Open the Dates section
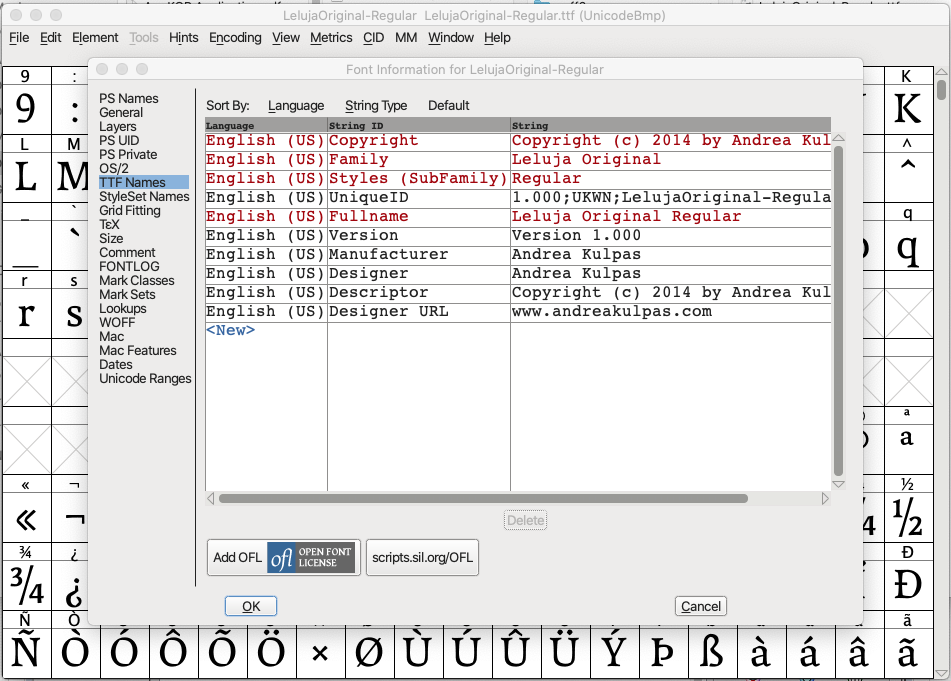This screenshot has height=681, width=951. pos(116,364)
